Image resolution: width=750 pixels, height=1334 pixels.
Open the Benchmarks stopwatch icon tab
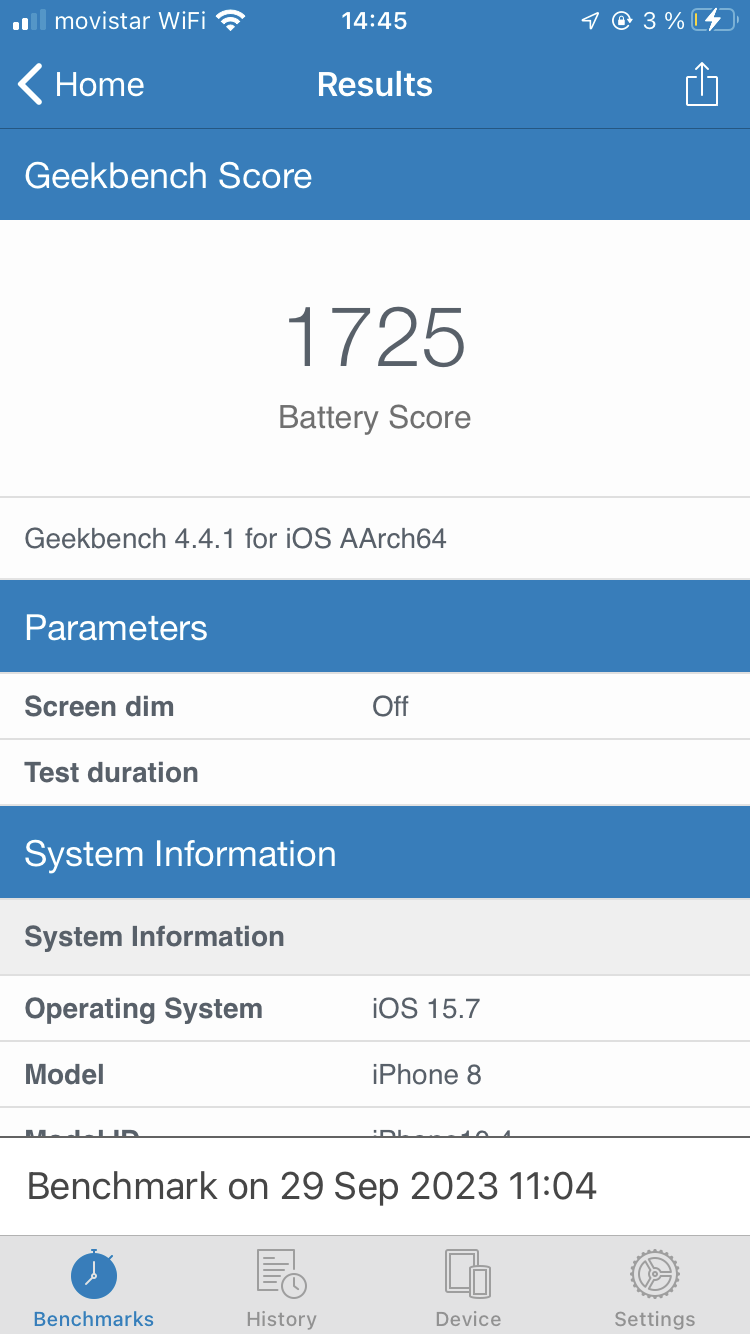pos(94,1274)
